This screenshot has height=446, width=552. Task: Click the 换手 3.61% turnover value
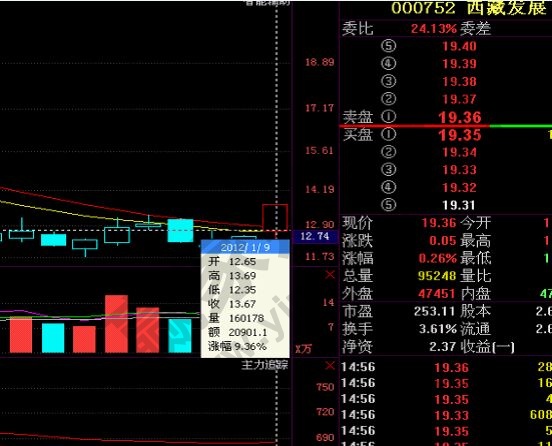[438, 329]
